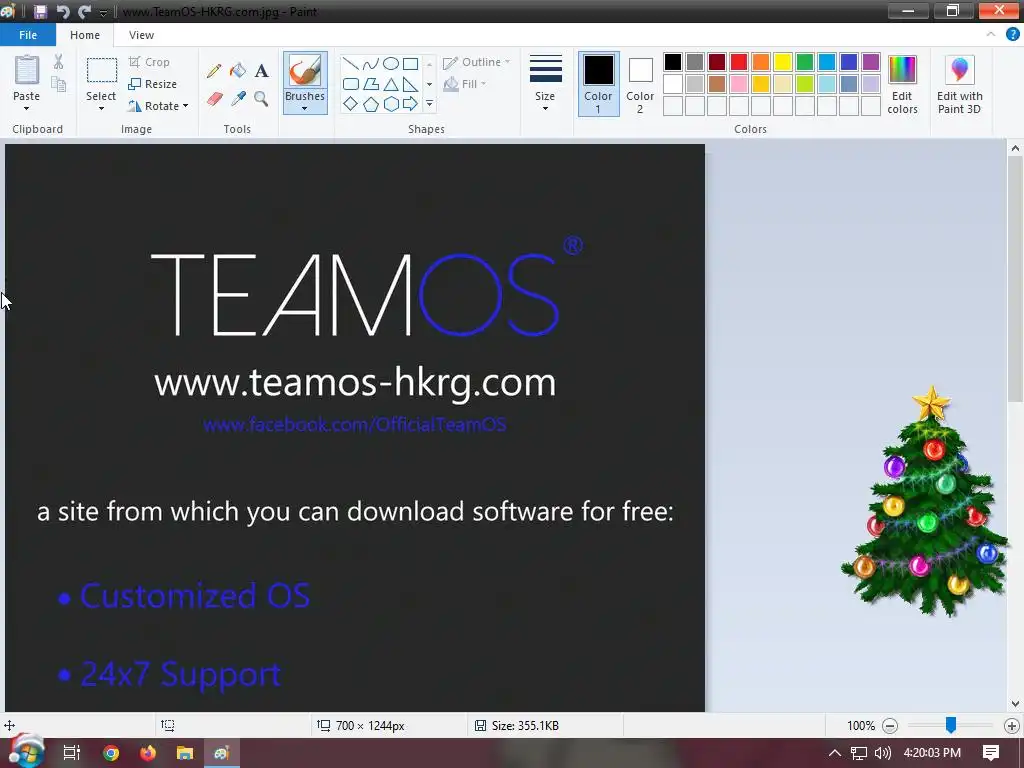This screenshot has width=1024, height=768.
Task: Open File Explorer from the taskbar
Action: pyautogui.click(x=185, y=753)
